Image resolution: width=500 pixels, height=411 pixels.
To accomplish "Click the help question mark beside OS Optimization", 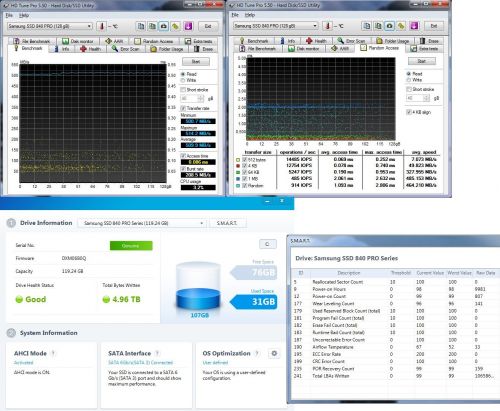I will (257, 353).
